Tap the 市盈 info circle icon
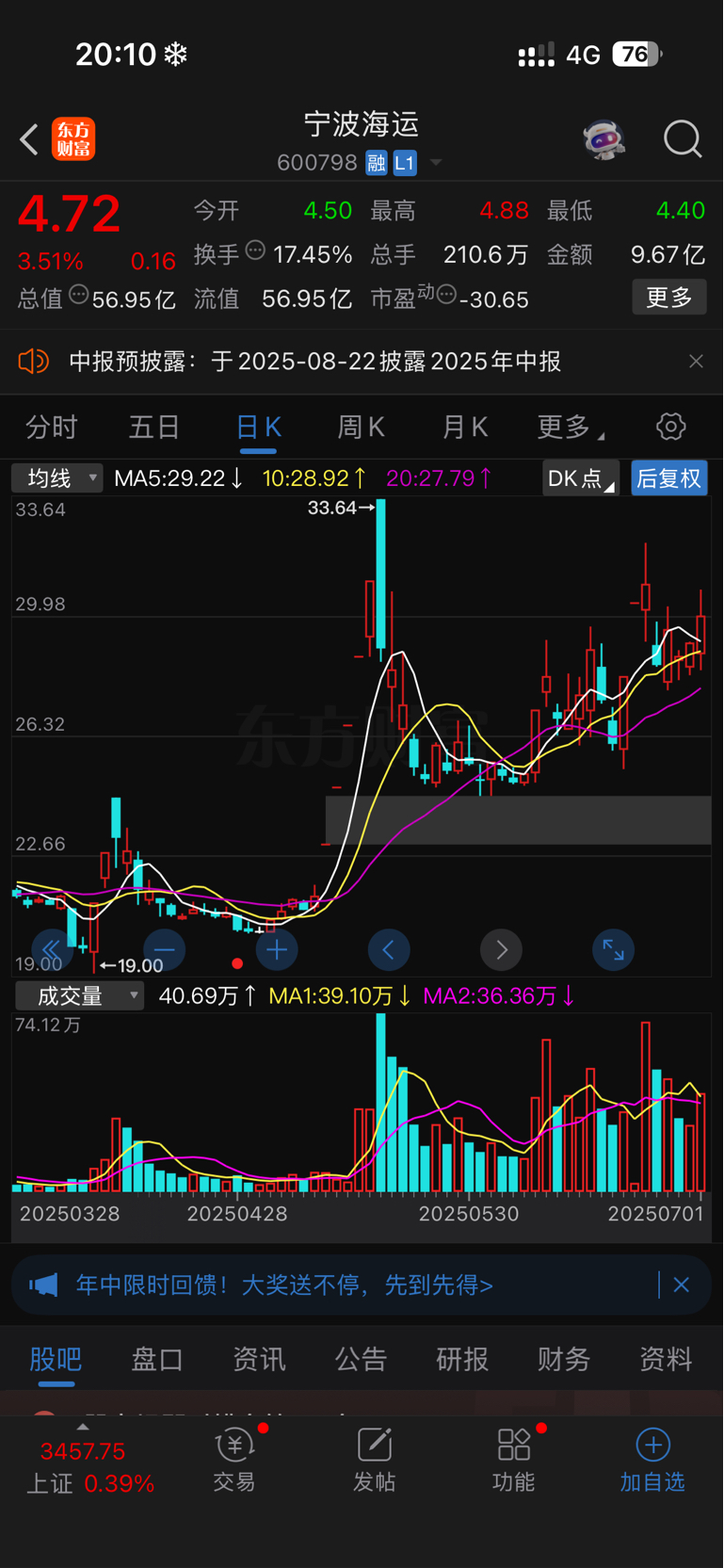Image resolution: width=724 pixels, height=1568 pixels. pyautogui.click(x=447, y=296)
